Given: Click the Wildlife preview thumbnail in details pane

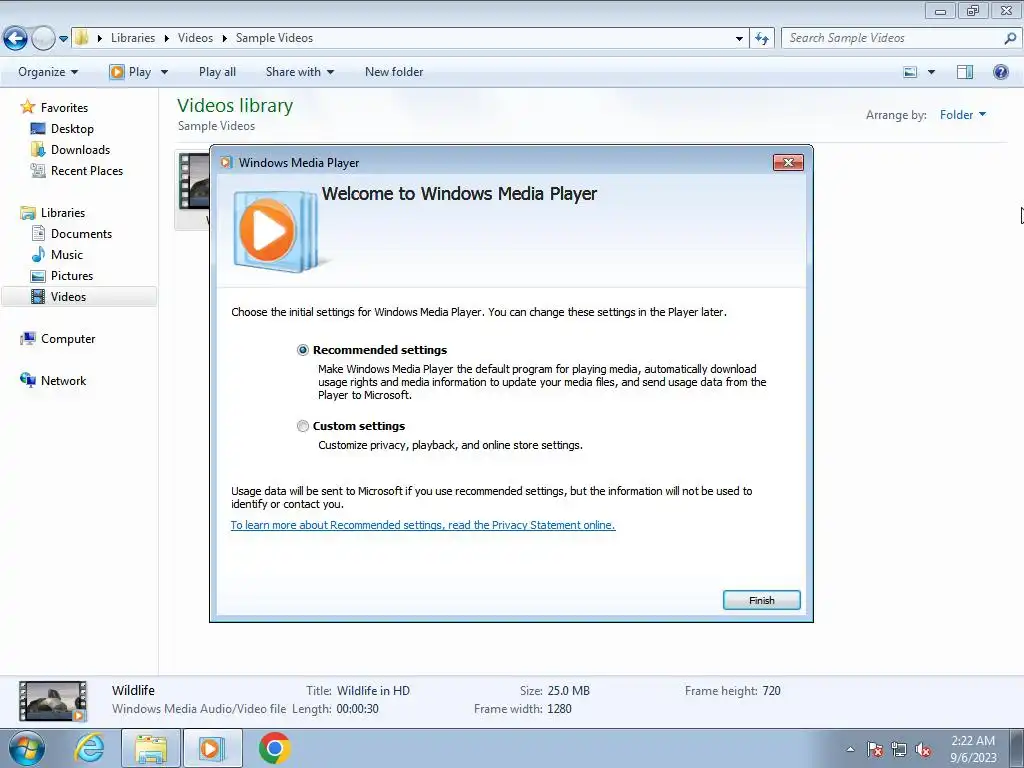Looking at the screenshot, I should tap(52, 701).
